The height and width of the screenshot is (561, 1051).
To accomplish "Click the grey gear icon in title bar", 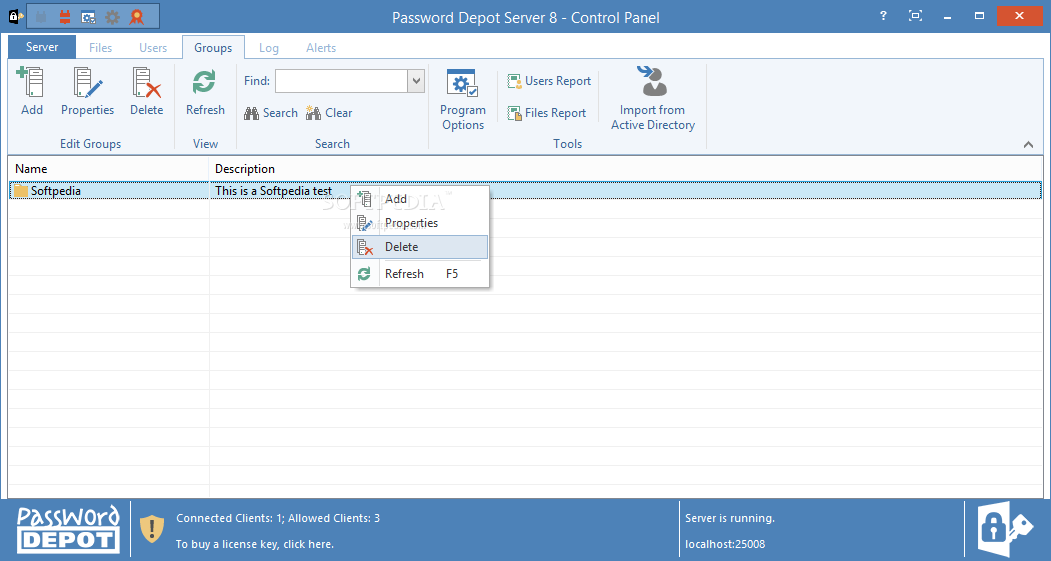I will pyautogui.click(x=113, y=17).
